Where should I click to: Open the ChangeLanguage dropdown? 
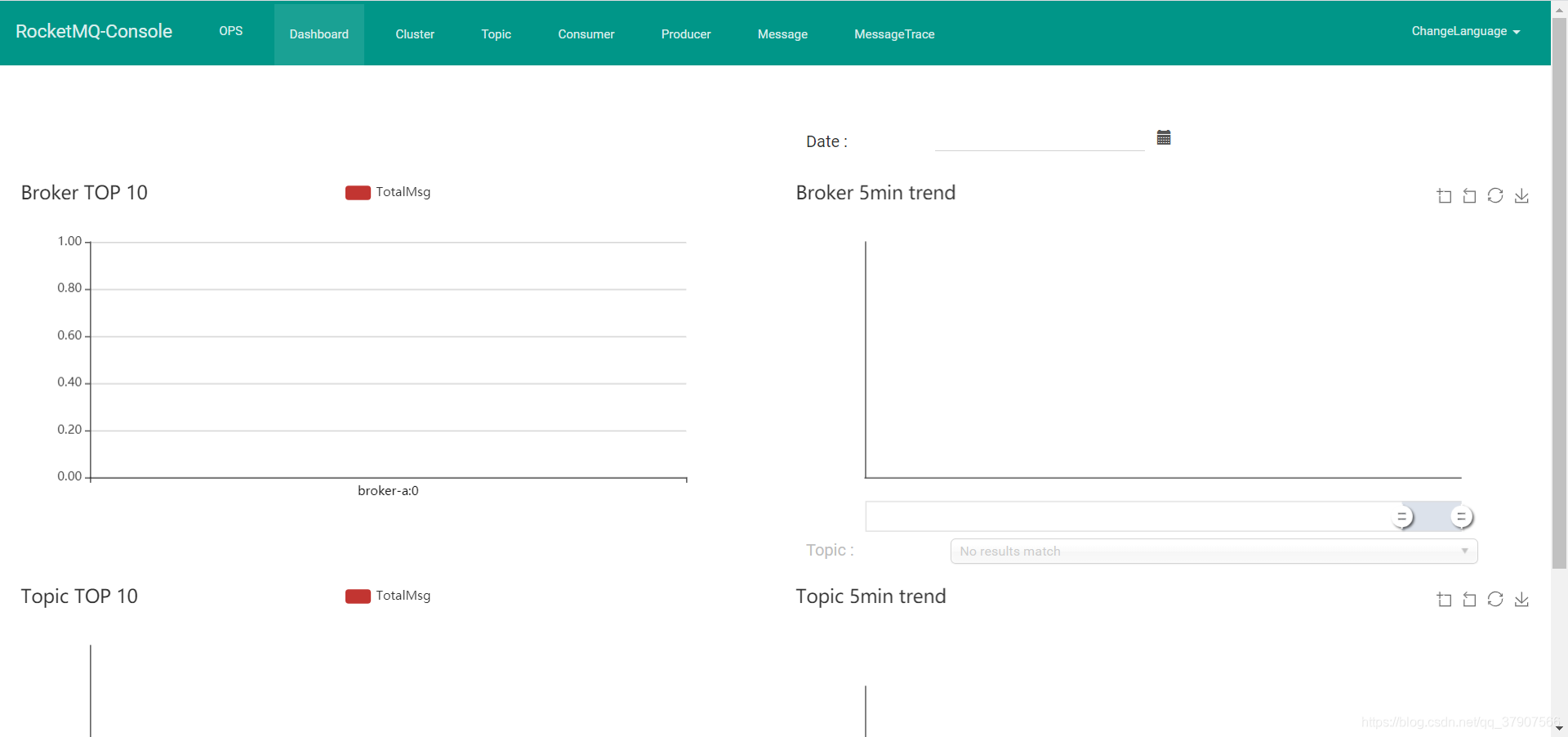(x=1465, y=31)
